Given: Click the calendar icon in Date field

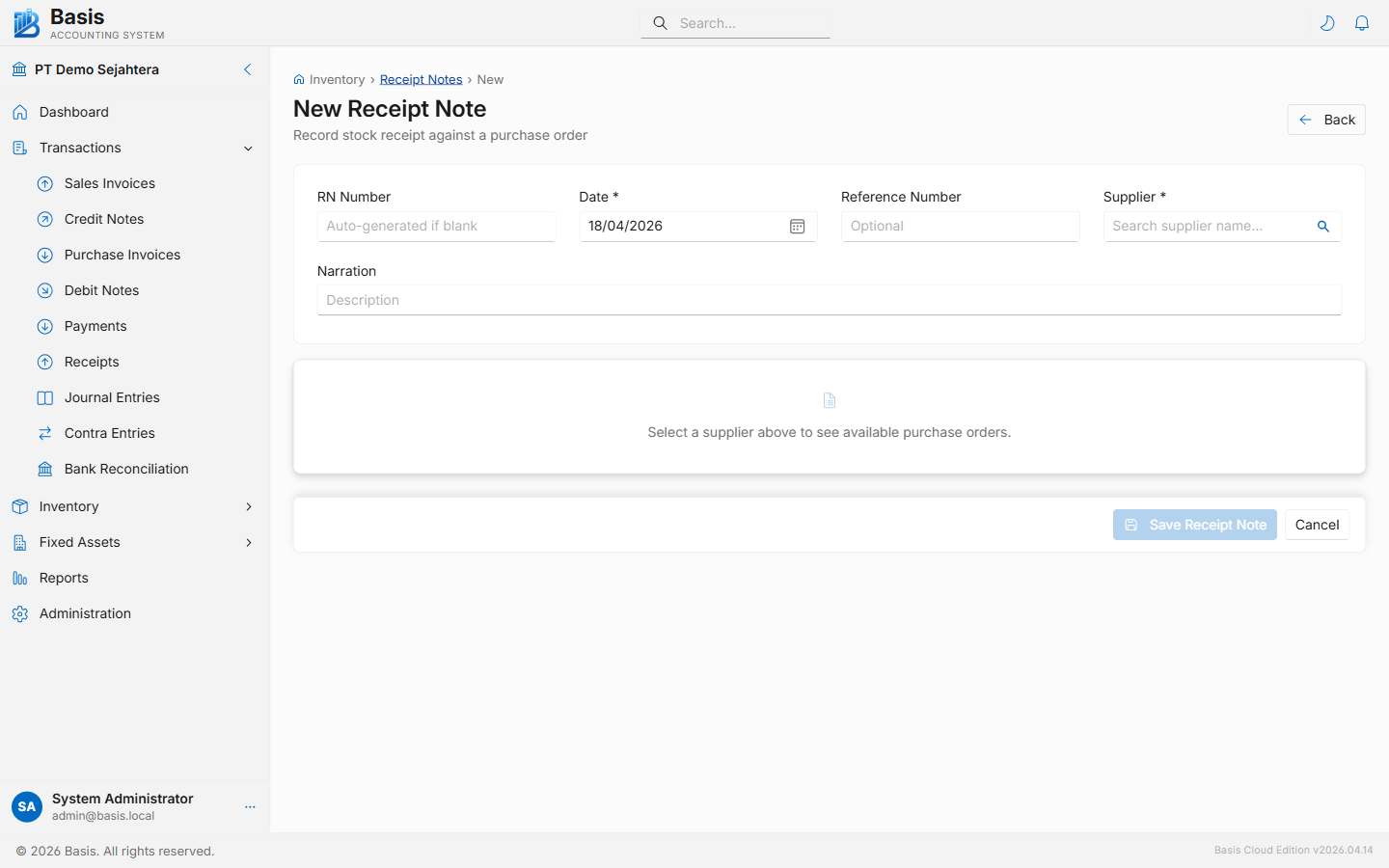Looking at the screenshot, I should click(797, 227).
